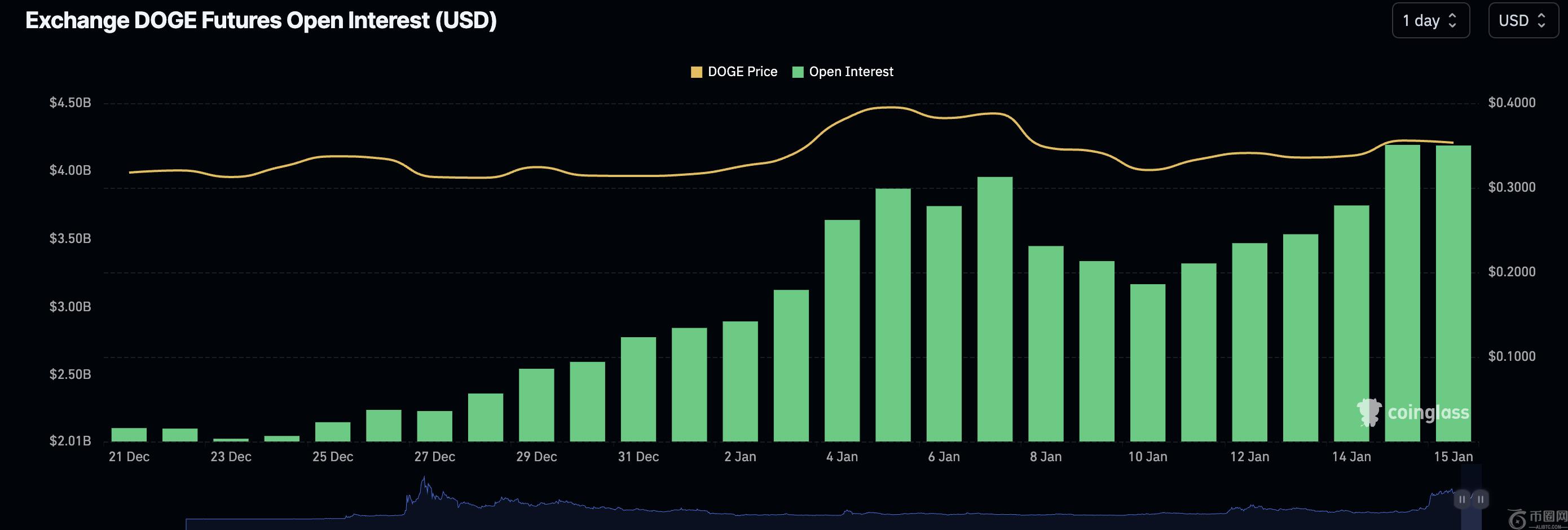Click the yellow DOGE Price legend swatch

(x=697, y=72)
